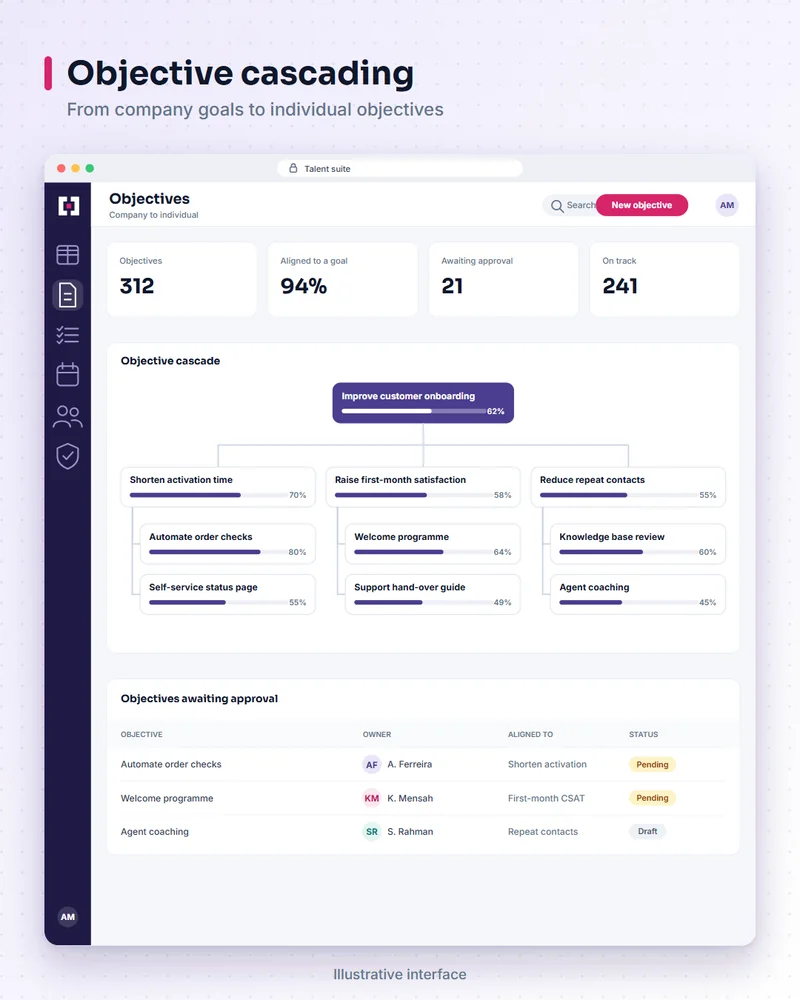This screenshot has height=1000, width=800.
Task: Open the table grid sidebar icon
Action: (x=68, y=255)
